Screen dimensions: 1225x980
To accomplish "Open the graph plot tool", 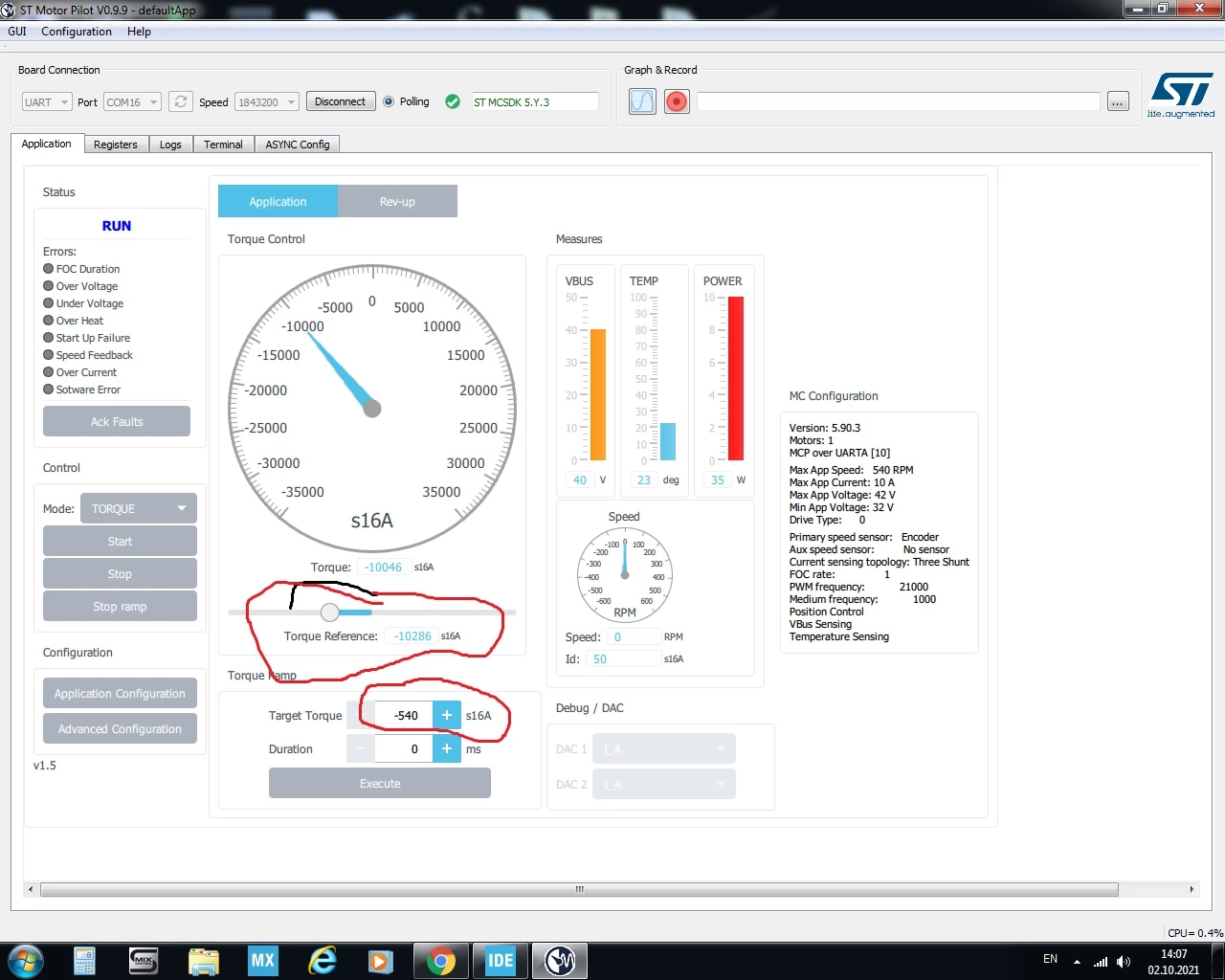I will (x=642, y=101).
